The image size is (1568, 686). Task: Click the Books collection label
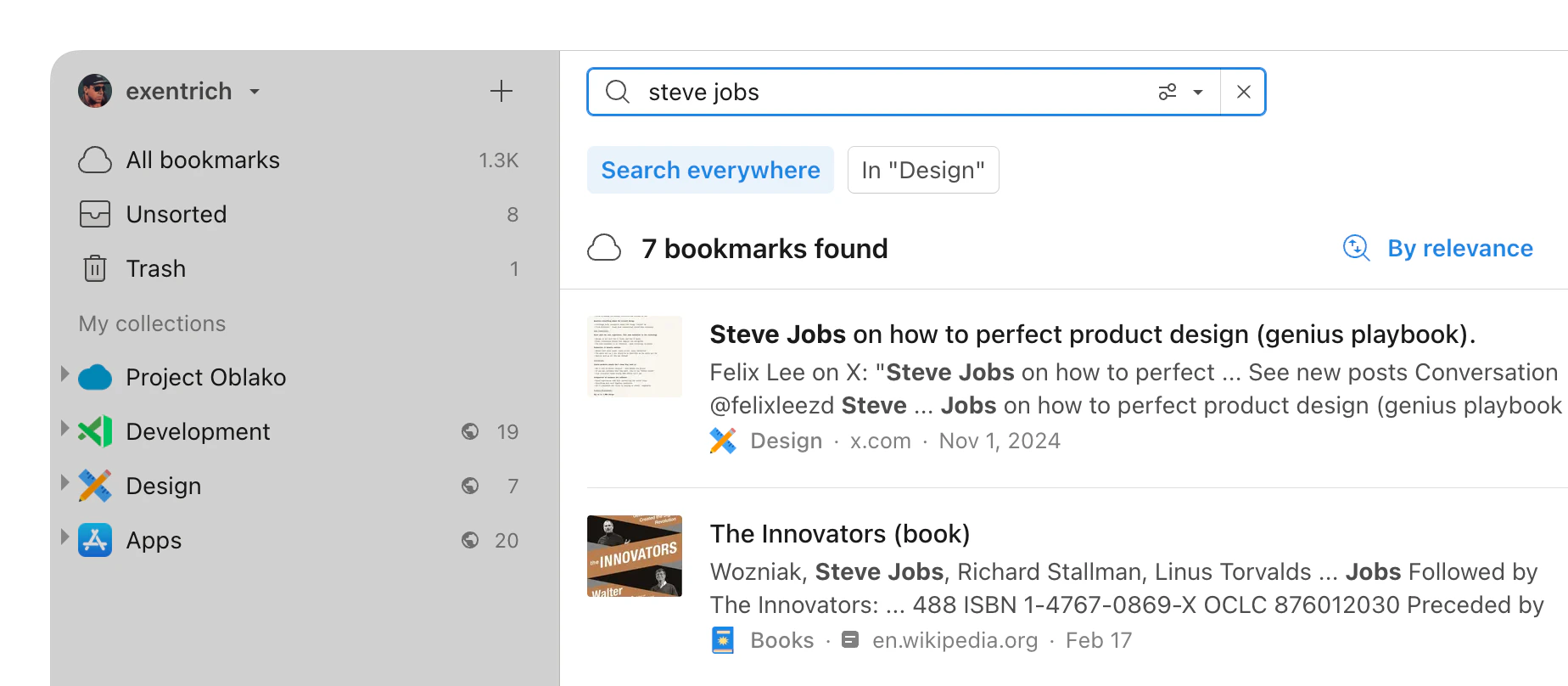click(782, 640)
